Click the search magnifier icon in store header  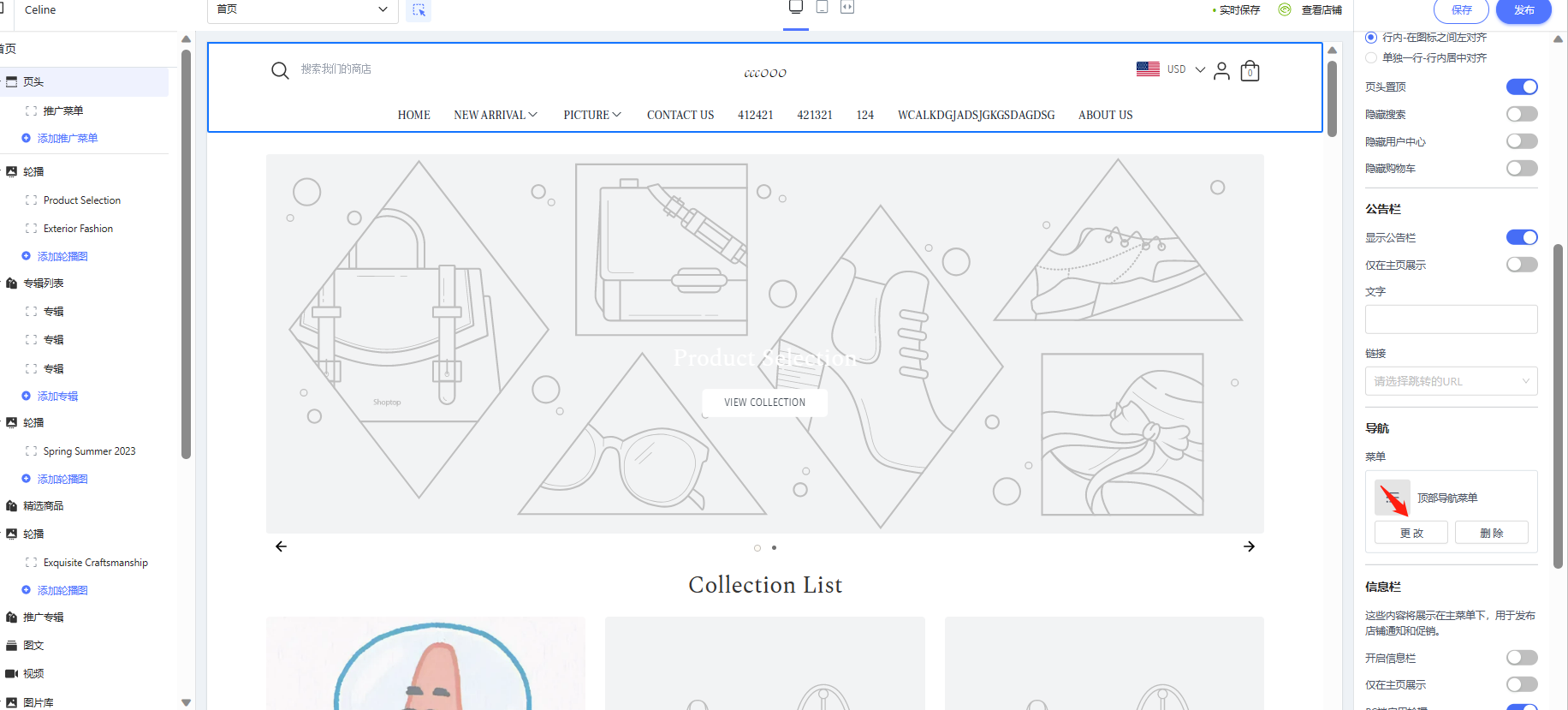coord(280,70)
